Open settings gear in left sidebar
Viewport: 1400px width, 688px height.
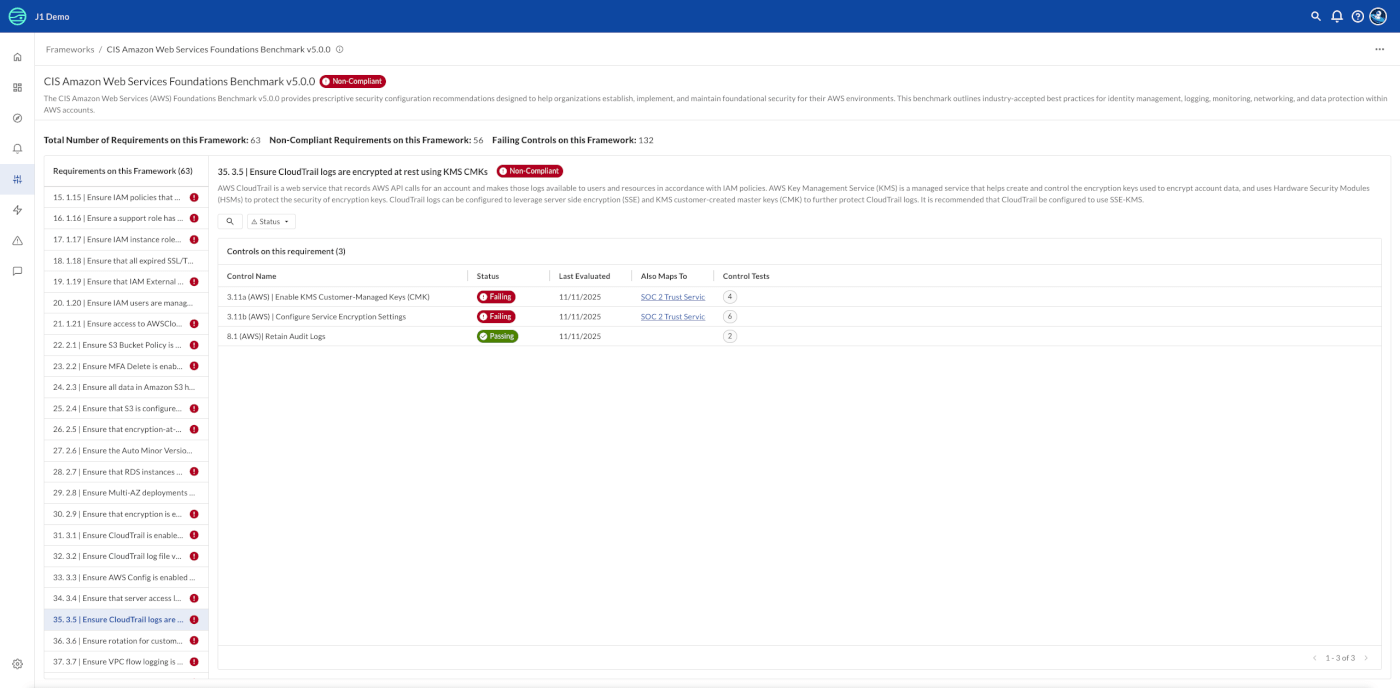tap(17, 664)
